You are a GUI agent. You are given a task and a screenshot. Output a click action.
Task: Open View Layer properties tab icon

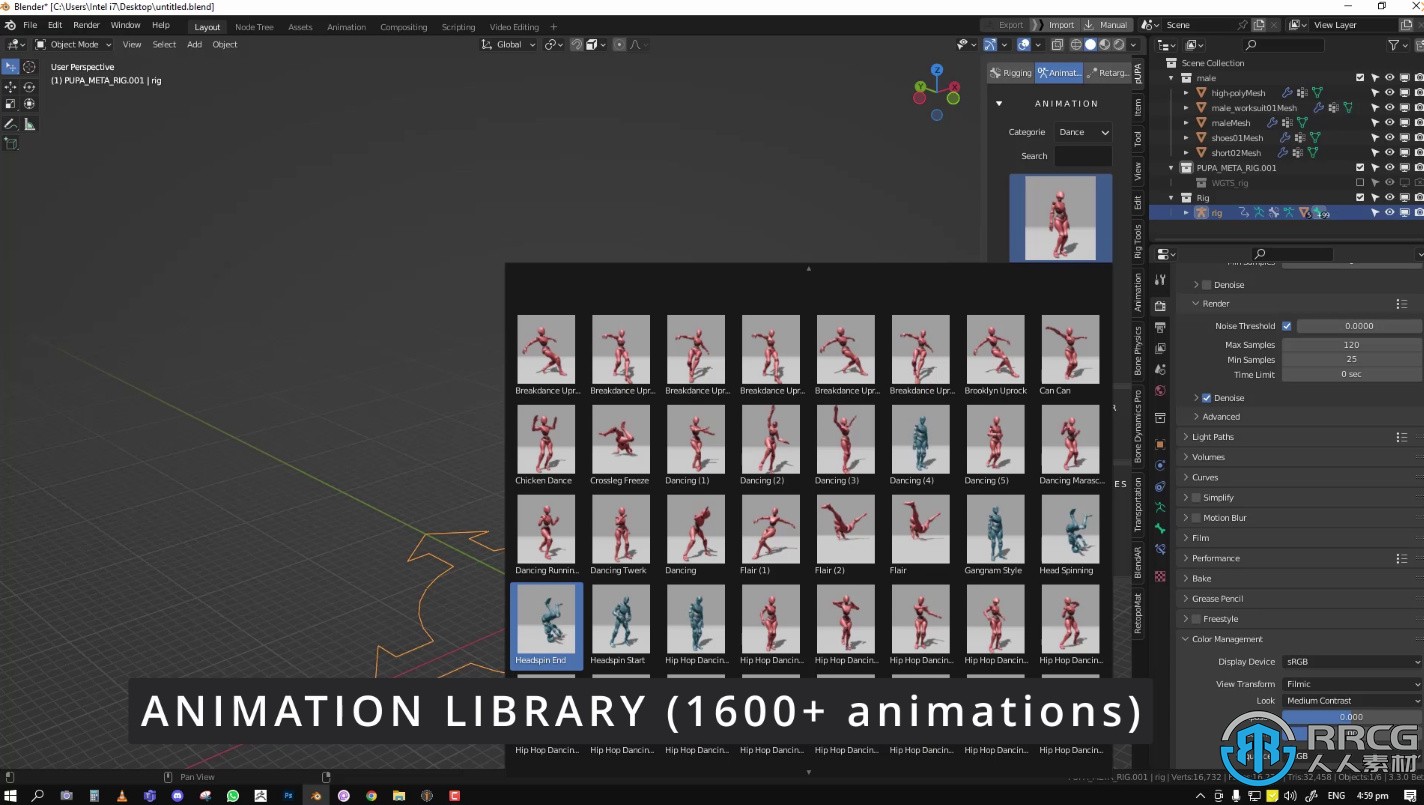pos(1160,348)
